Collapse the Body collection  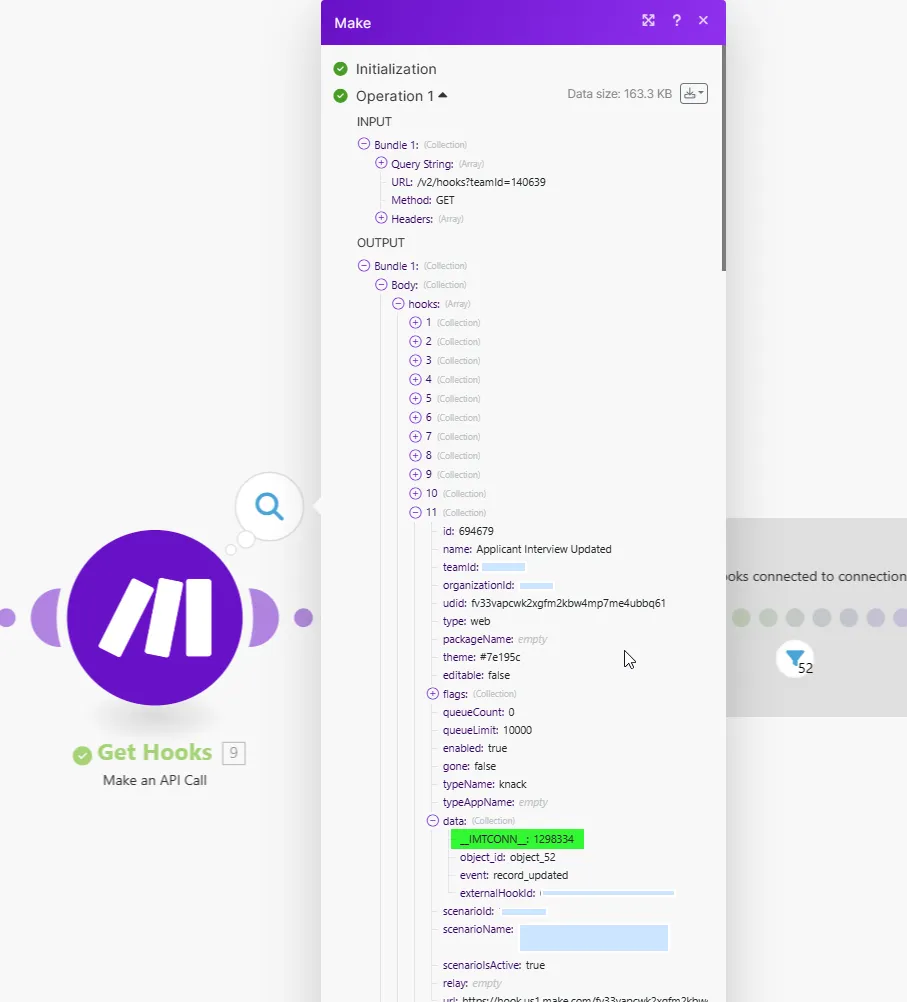pyautogui.click(x=381, y=285)
